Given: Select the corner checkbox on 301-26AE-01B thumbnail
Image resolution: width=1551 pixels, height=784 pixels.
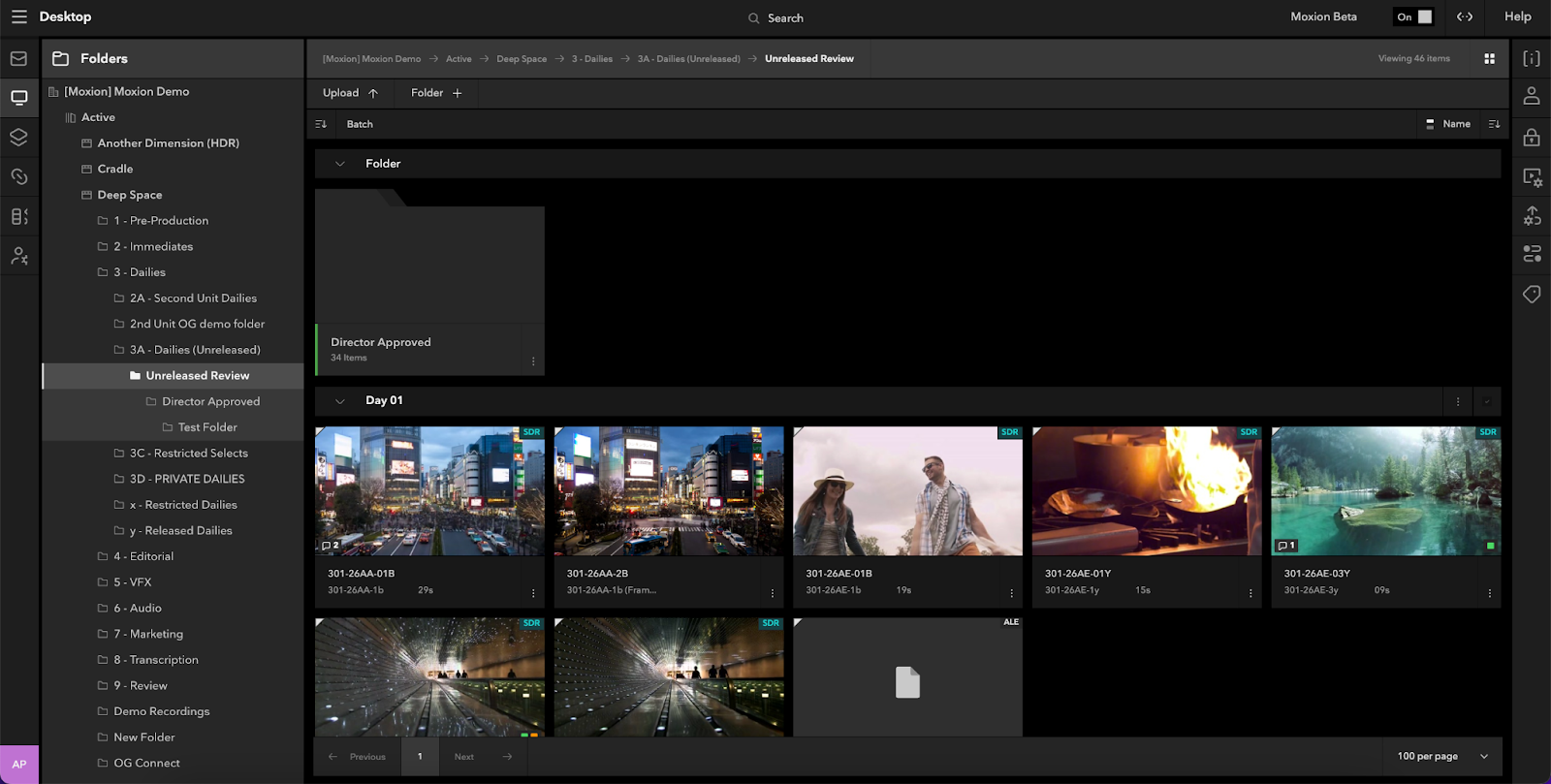Looking at the screenshot, I should (799, 432).
